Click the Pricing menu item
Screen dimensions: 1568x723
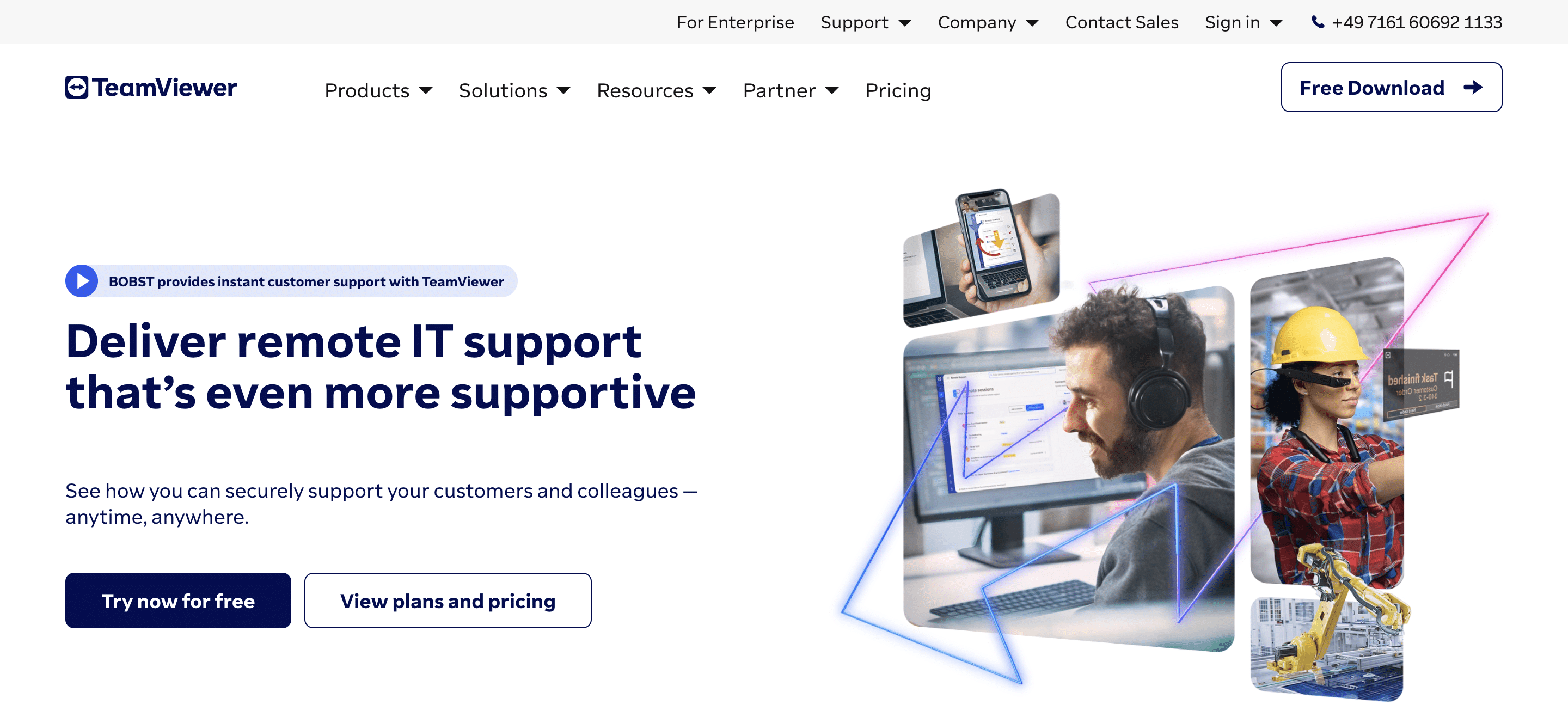click(x=898, y=90)
